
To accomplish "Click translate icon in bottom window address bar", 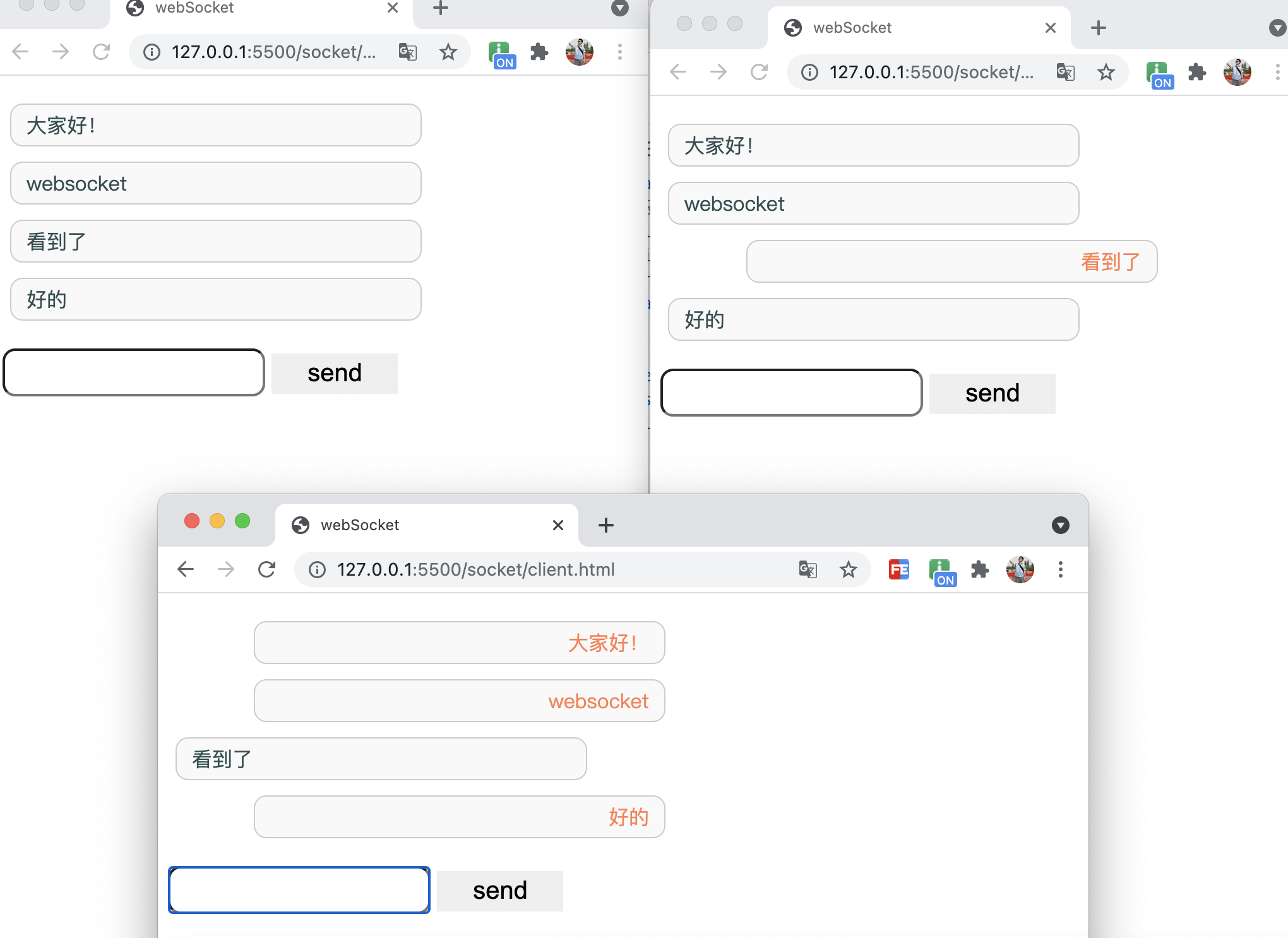I will click(x=808, y=569).
